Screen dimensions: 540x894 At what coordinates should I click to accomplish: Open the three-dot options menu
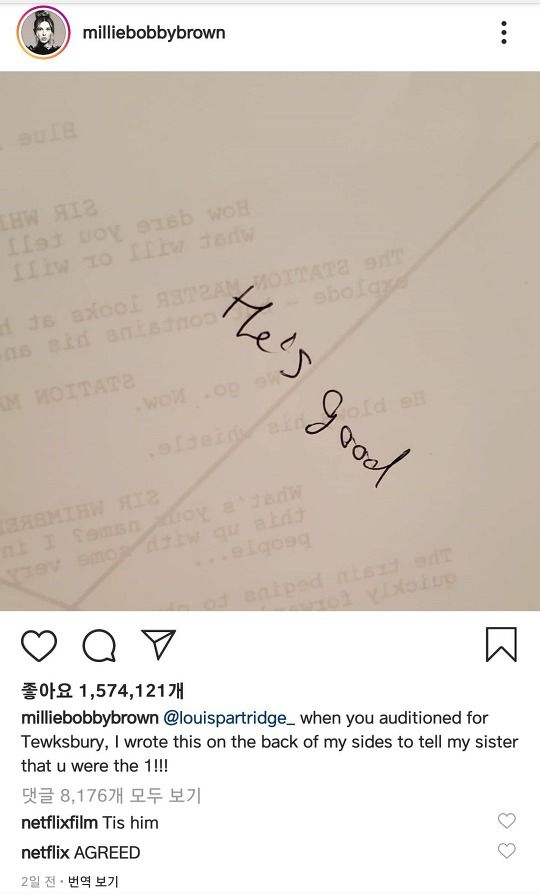(x=504, y=32)
